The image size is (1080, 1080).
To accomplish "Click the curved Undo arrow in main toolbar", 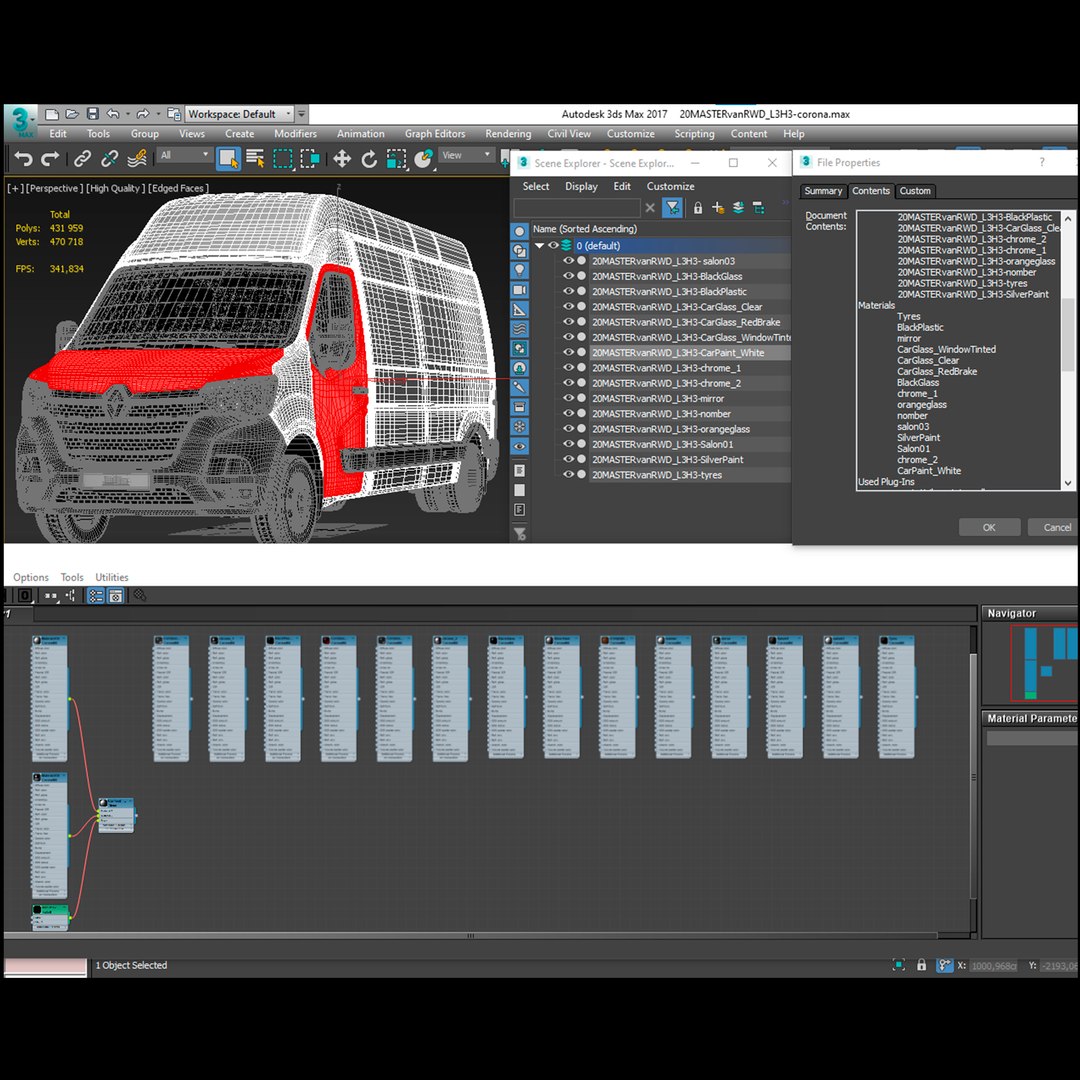I will point(23,159).
